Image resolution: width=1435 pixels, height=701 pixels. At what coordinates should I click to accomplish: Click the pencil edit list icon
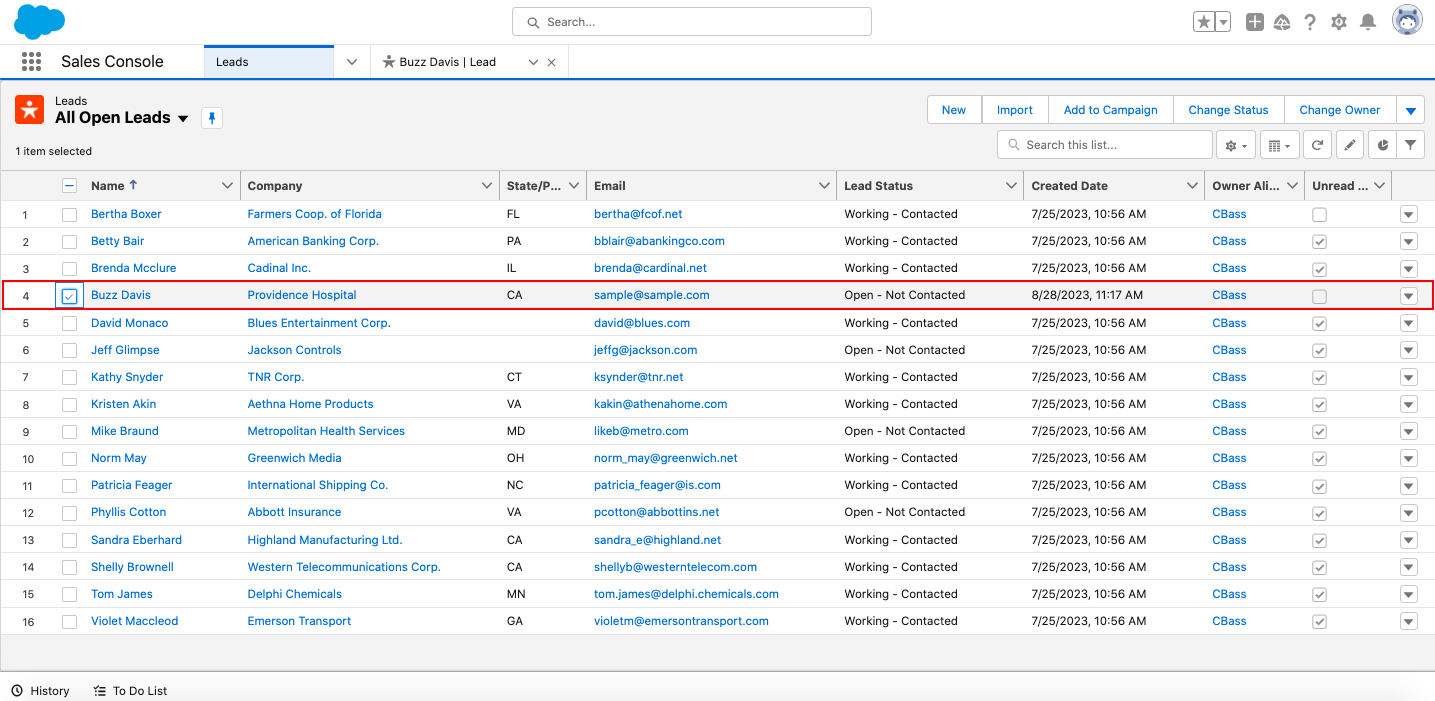pos(1350,145)
